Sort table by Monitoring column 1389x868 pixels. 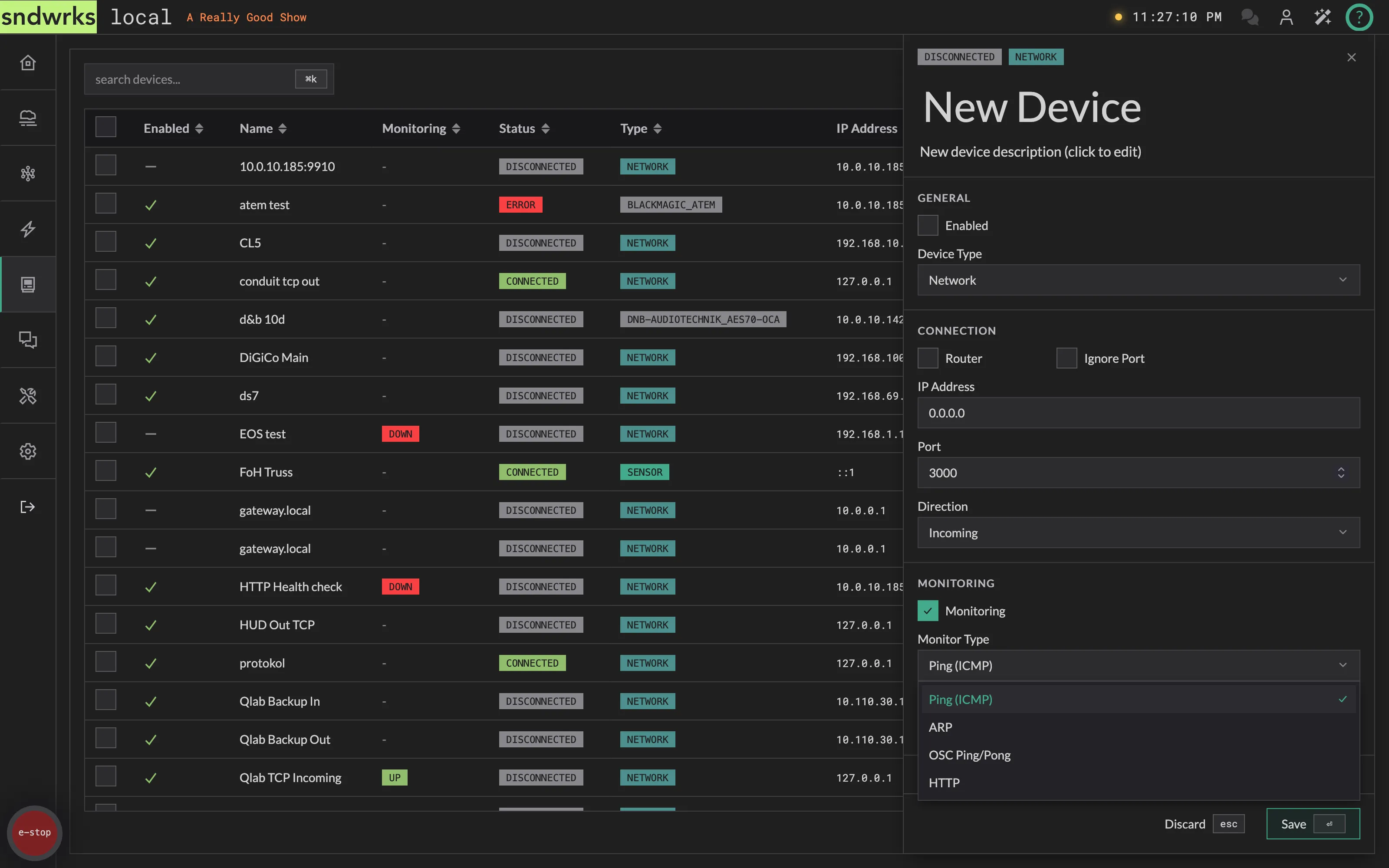(x=421, y=128)
